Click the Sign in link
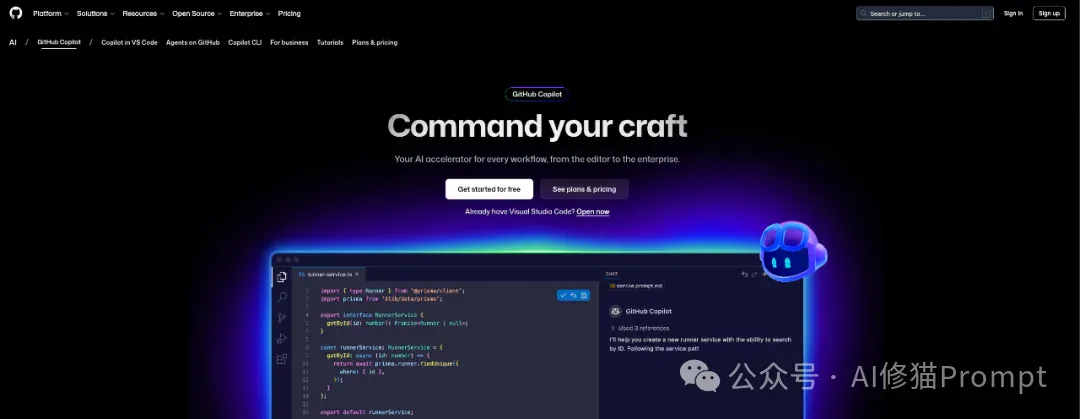1080x419 pixels. tap(1013, 14)
